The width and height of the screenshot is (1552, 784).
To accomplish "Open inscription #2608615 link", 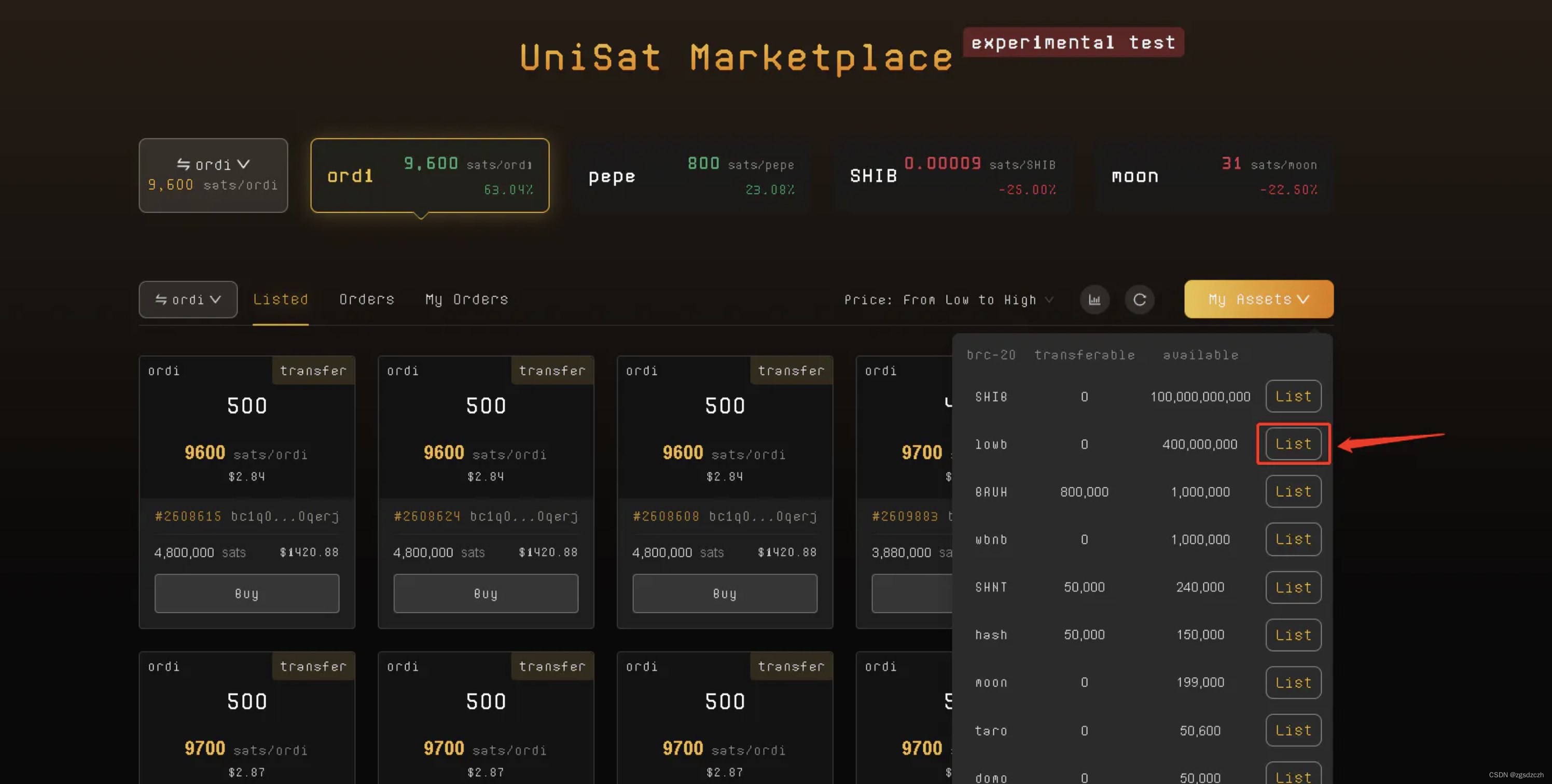I will 188,516.
